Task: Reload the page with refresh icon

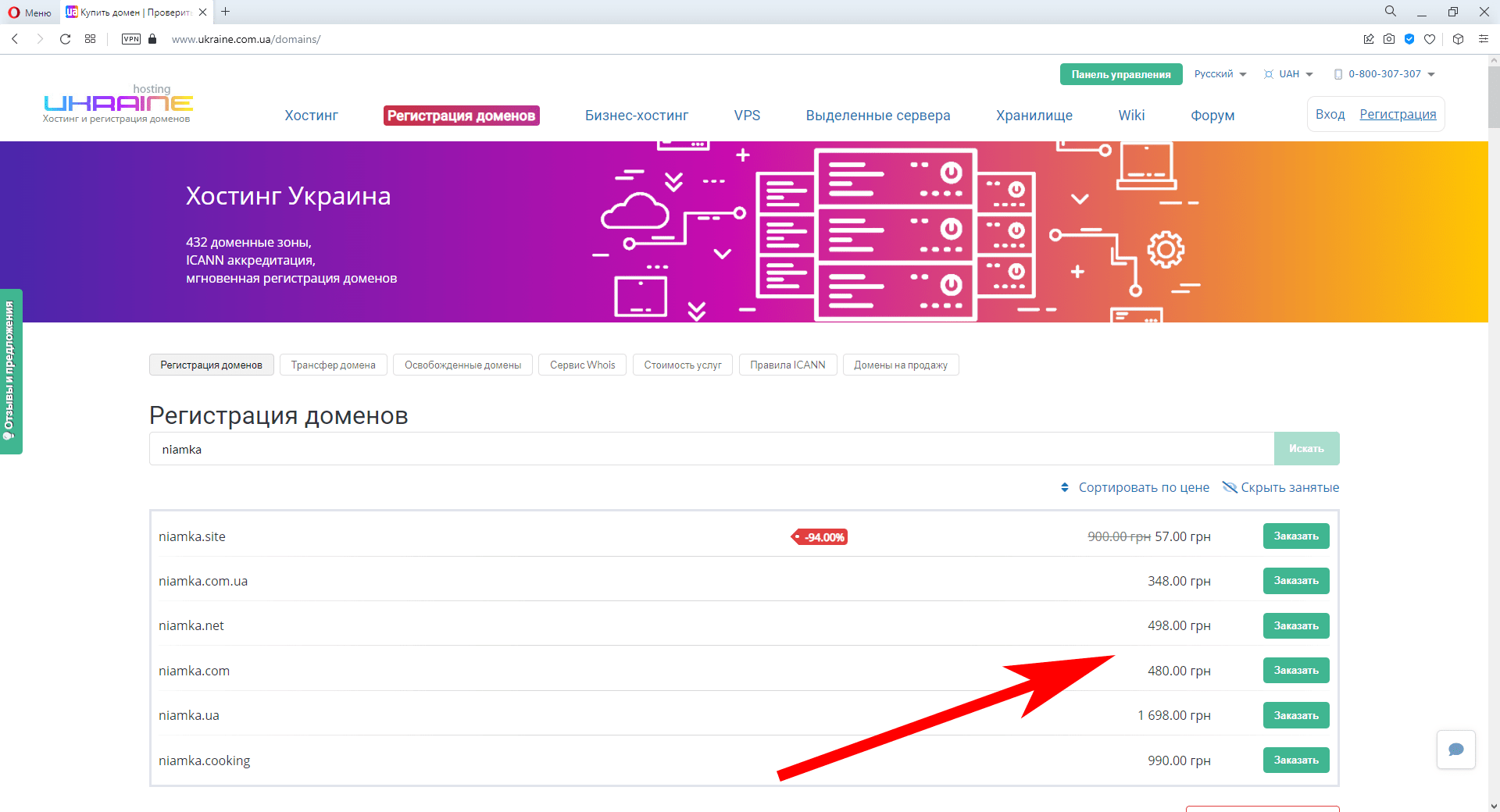Action: coord(65,39)
